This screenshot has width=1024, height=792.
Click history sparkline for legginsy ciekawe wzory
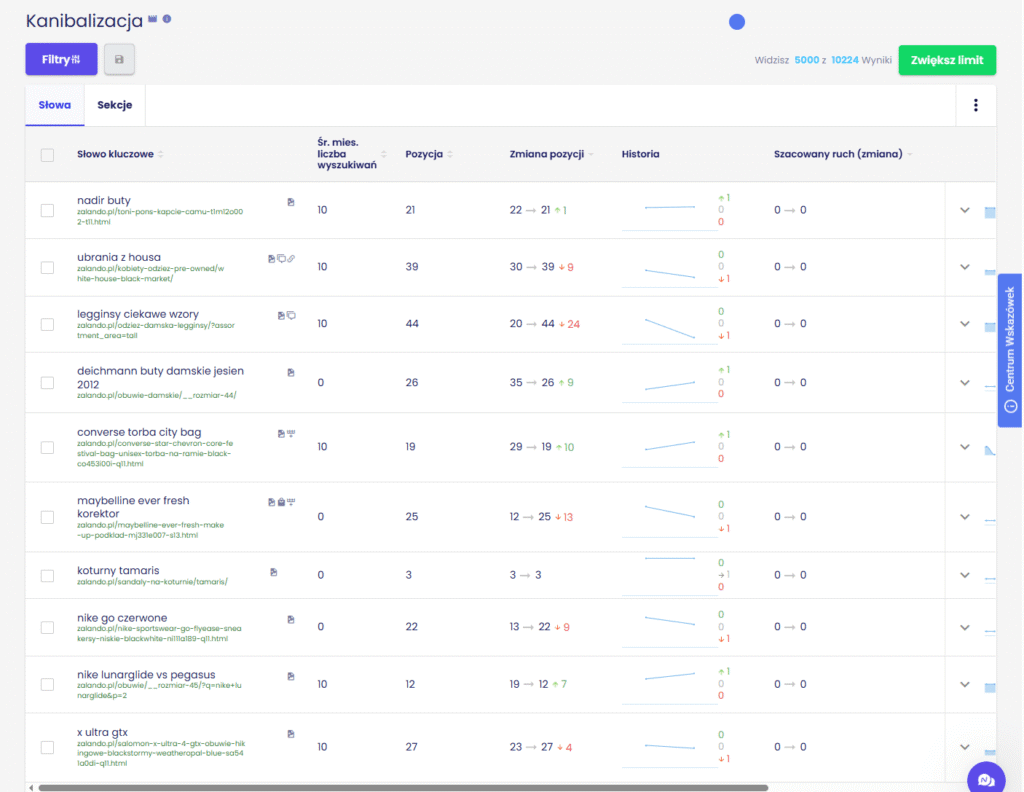coord(670,328)
